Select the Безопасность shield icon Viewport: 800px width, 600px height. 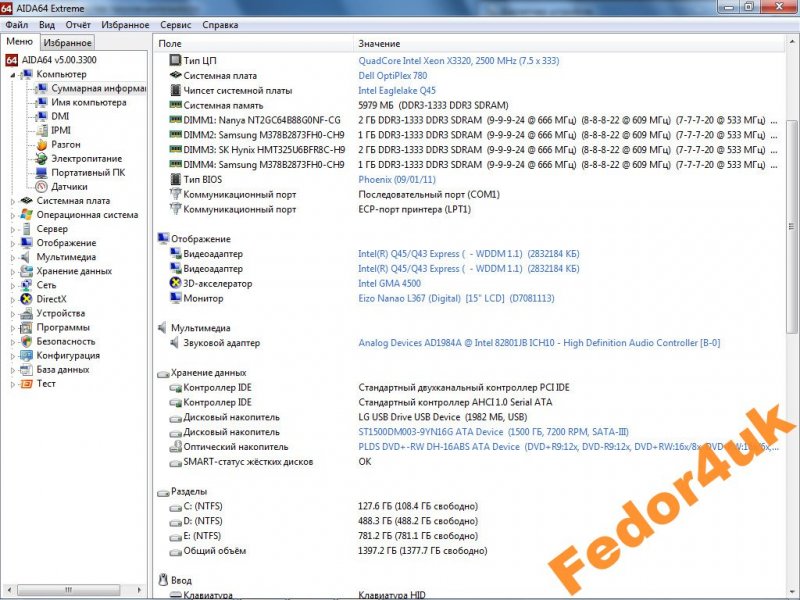coord(26,341)
